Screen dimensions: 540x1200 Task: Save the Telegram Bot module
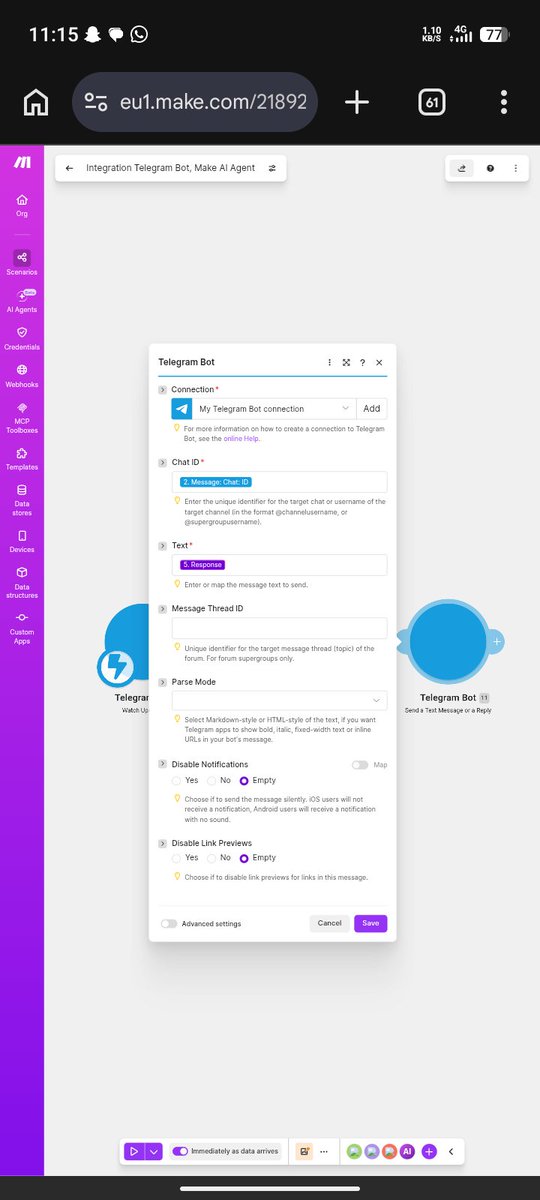pyautogui.click(x=370, y=923)
